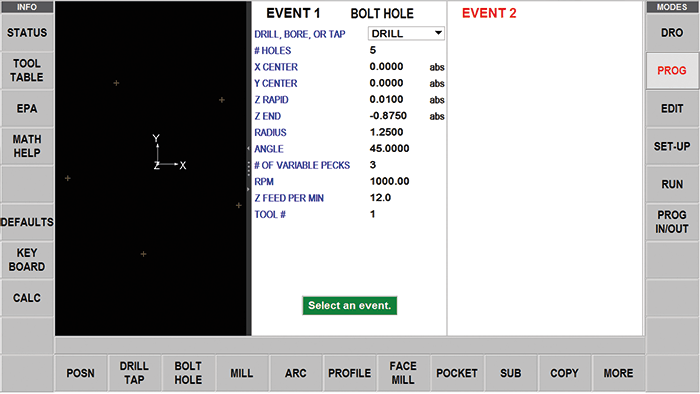Show MORE event options
The height and width of the screenshot is (394, 700).
618,373
